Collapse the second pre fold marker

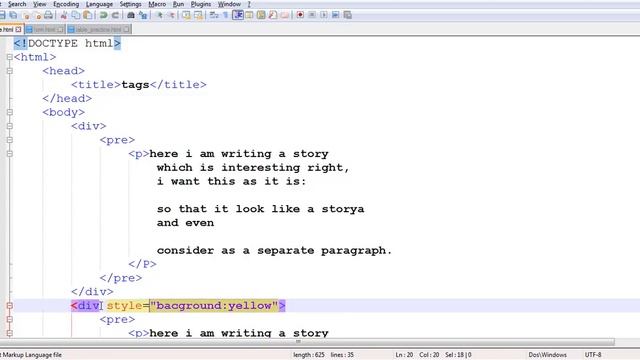coord(9,319)
